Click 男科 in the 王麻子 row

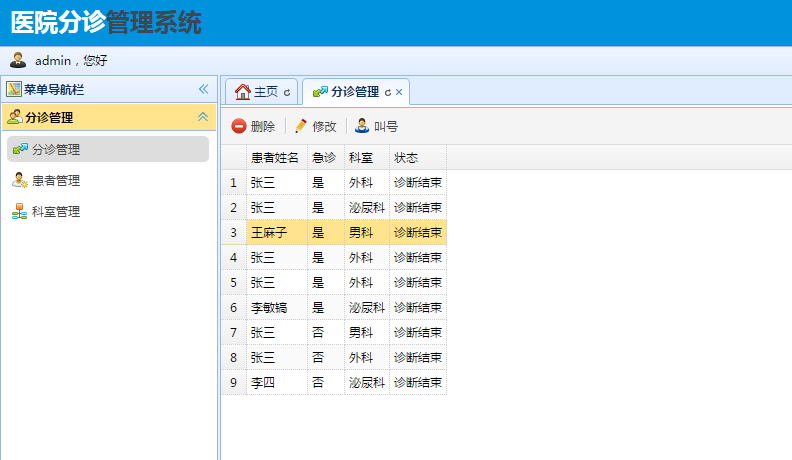click(361, 232)
